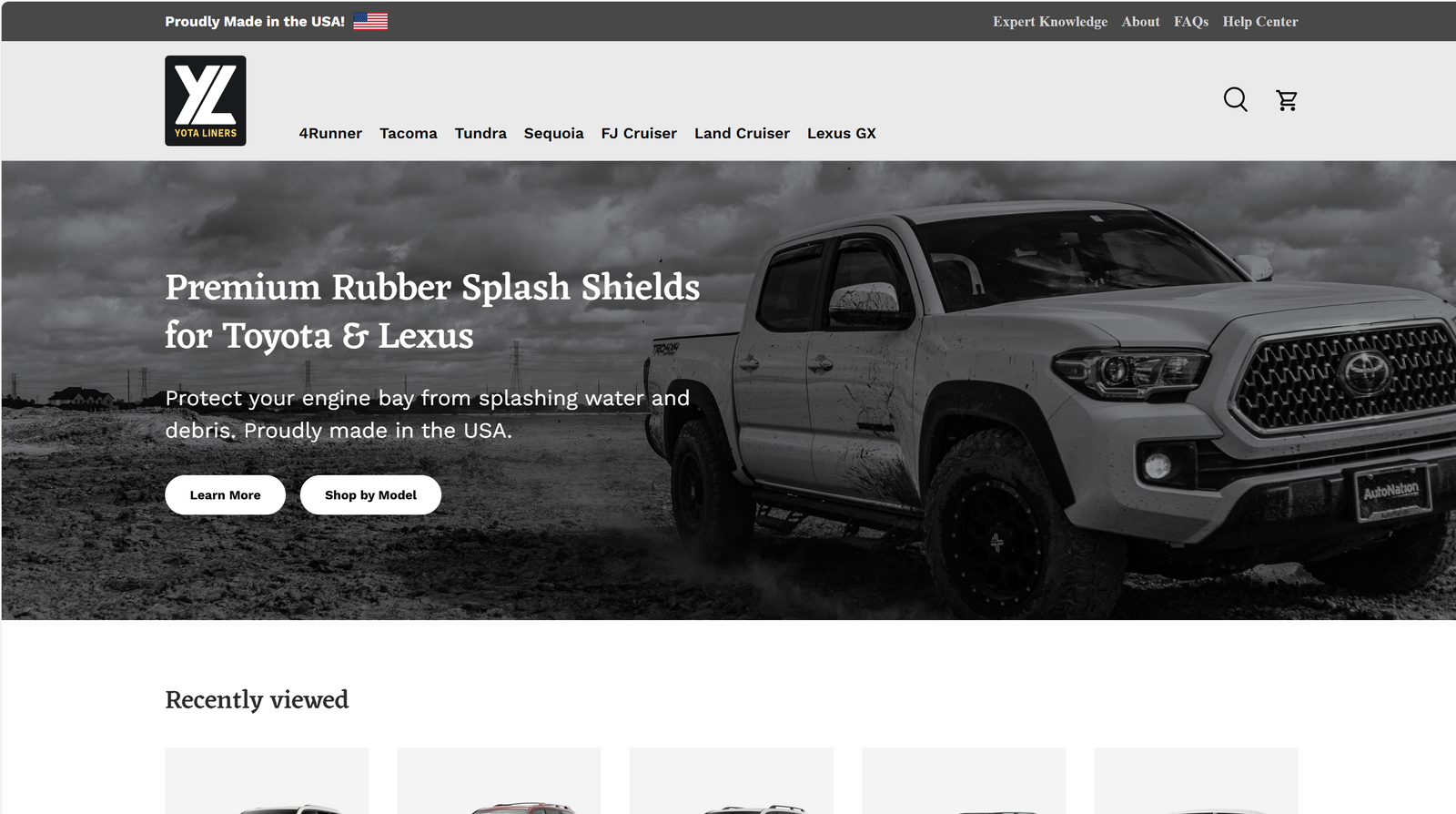Screen dimensions: 1456x814
Task: Open second recently viewed product thumbnail
Action: [499, 780]
